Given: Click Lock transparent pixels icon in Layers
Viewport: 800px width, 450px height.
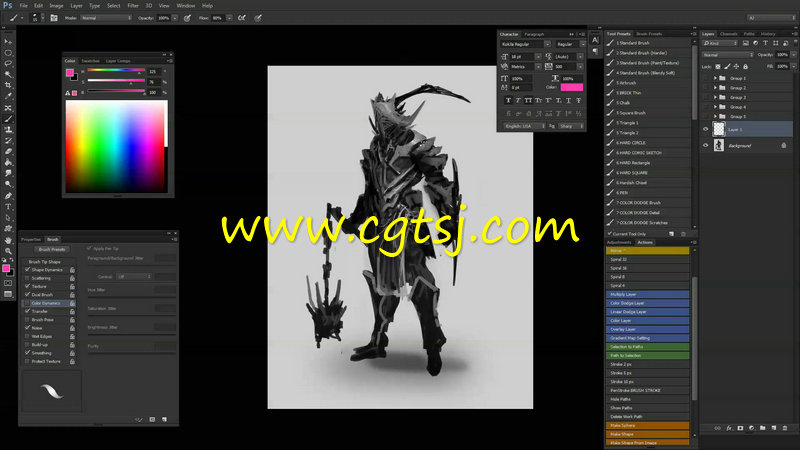Looking at the screenshot, I should pos(718,67).
